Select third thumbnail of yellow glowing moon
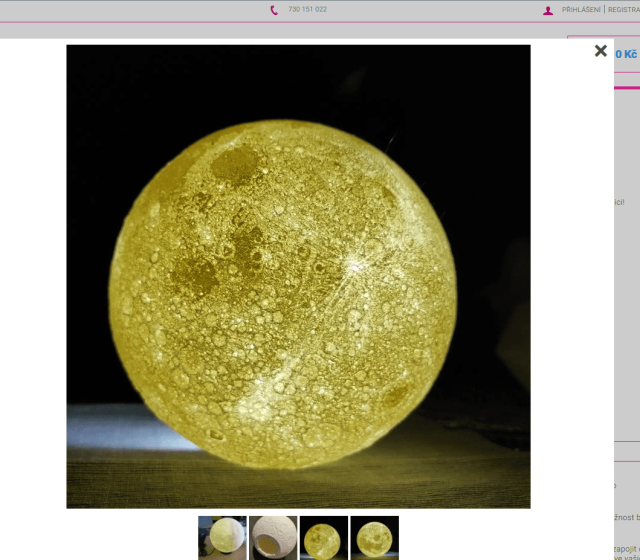 tap(324, 538)
